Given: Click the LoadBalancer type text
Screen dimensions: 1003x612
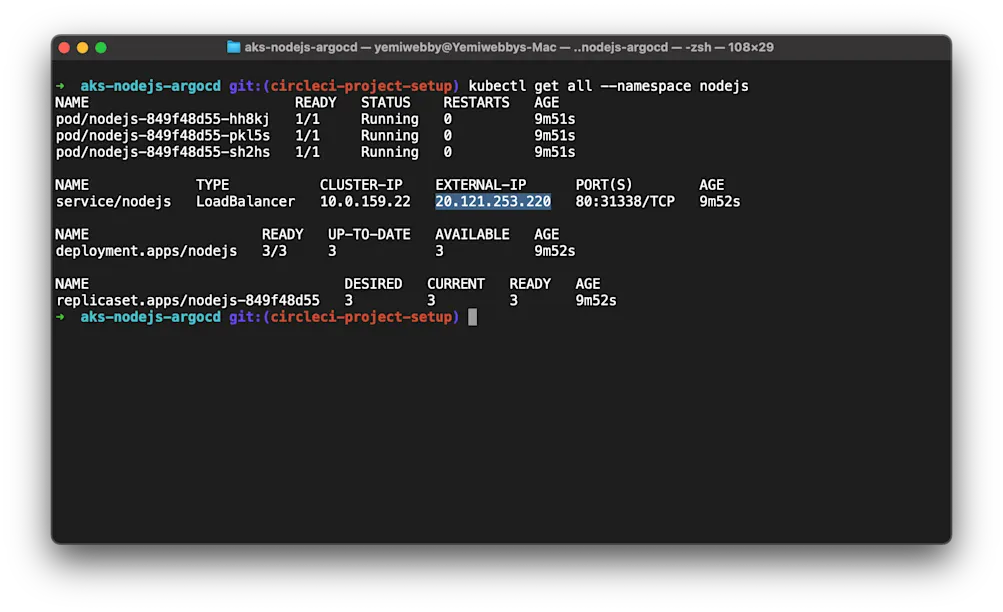Looking at the screenshot, I should click(244, 201).
